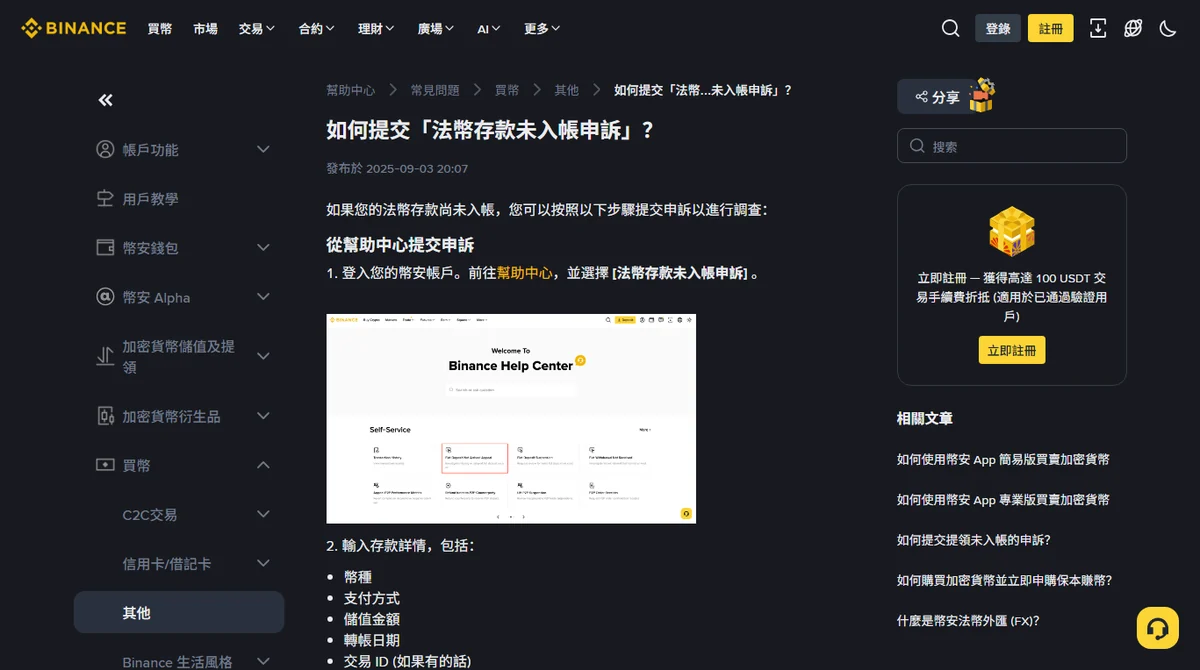The width and height of the screenshot is (1200, 670).
Task: Toggle dark mode moon icon
Action: (x=1167, y=28)
